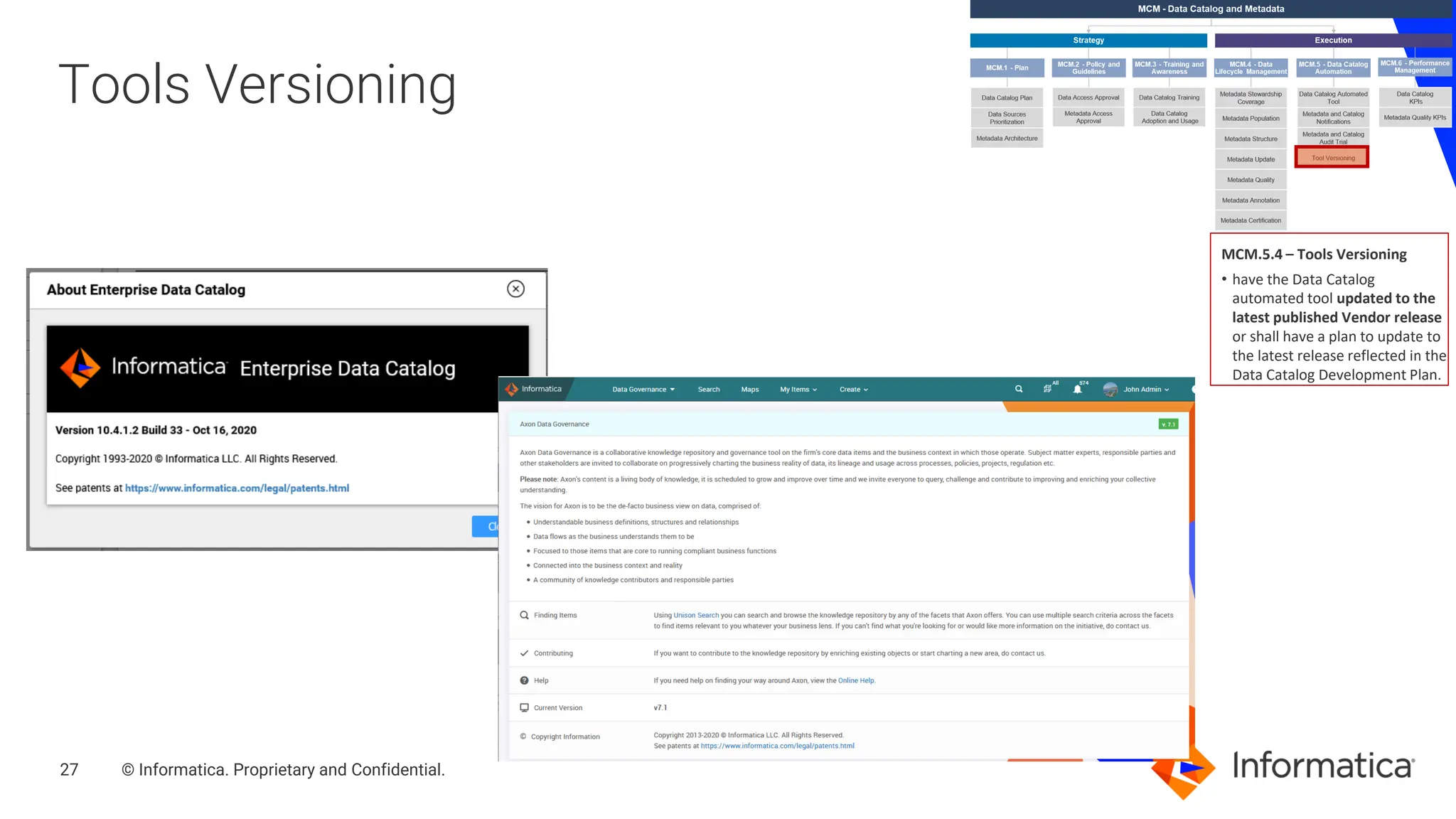Select the MCM.1 - Plan box

point(1007,68)
